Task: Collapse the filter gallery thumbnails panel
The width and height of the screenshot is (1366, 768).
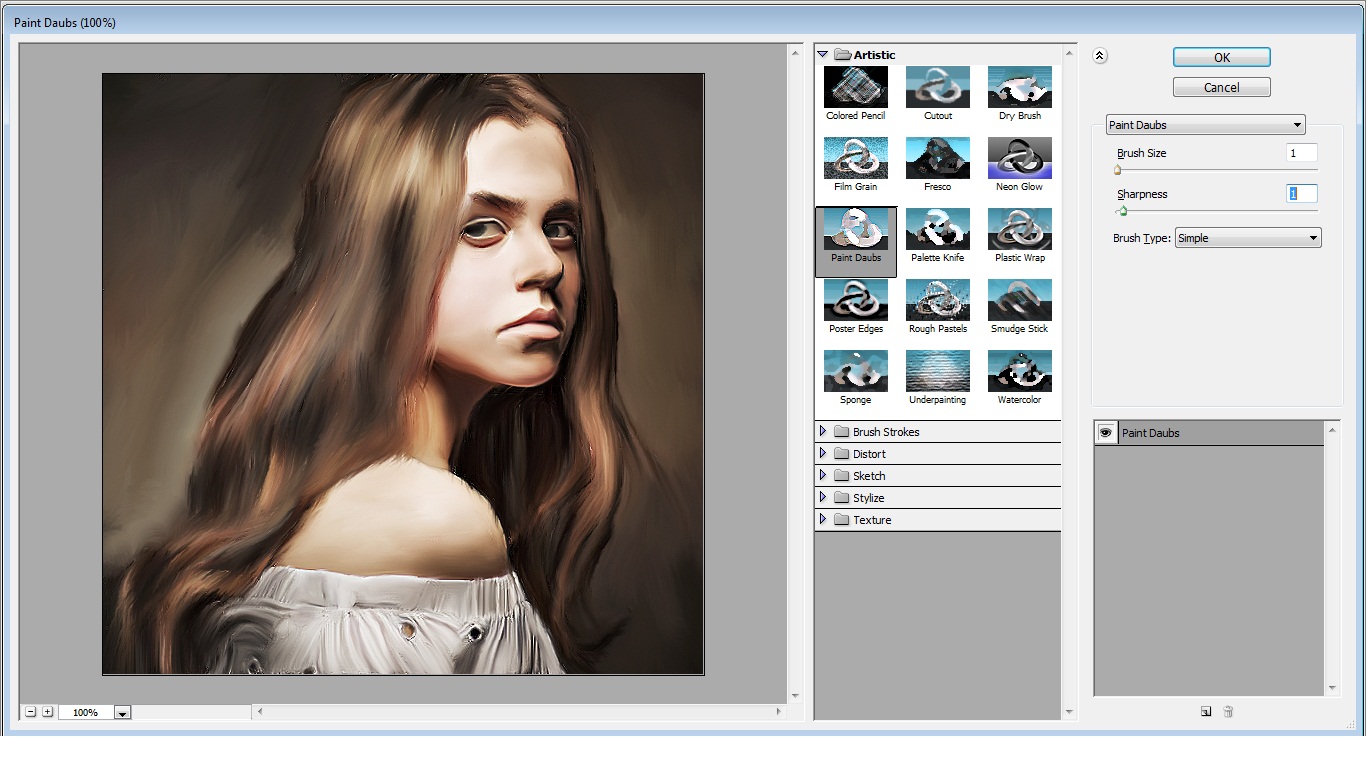Action: pyautogui.click(x=1100, y=56)
